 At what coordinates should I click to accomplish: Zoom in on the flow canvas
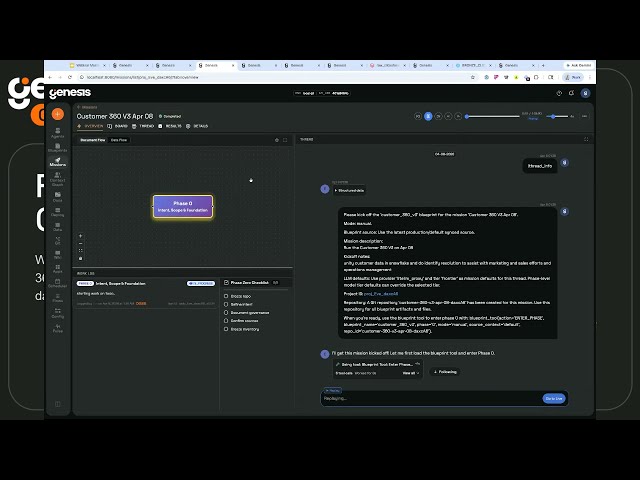pos(80,236)
